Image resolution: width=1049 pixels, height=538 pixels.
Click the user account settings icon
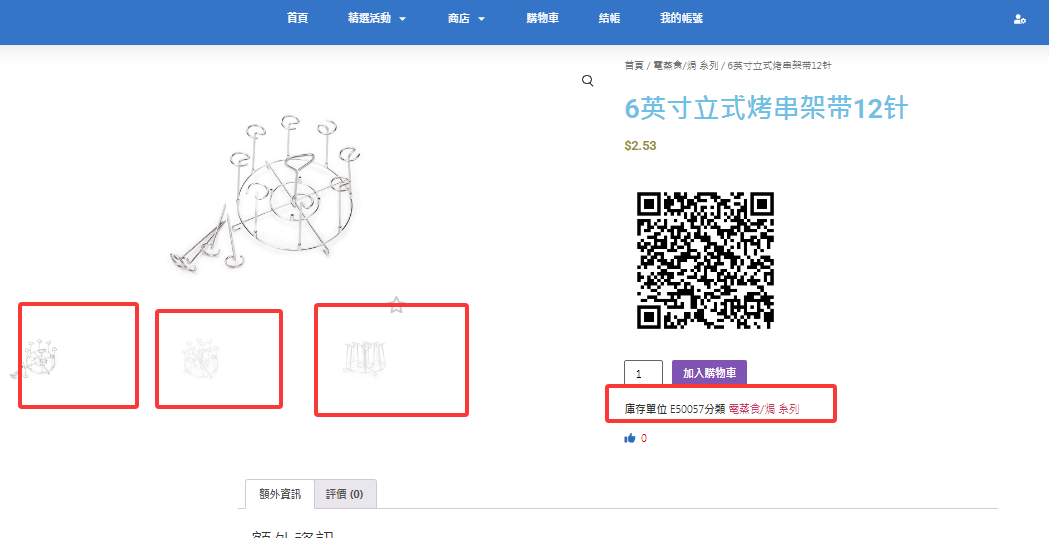point(1020,19)
